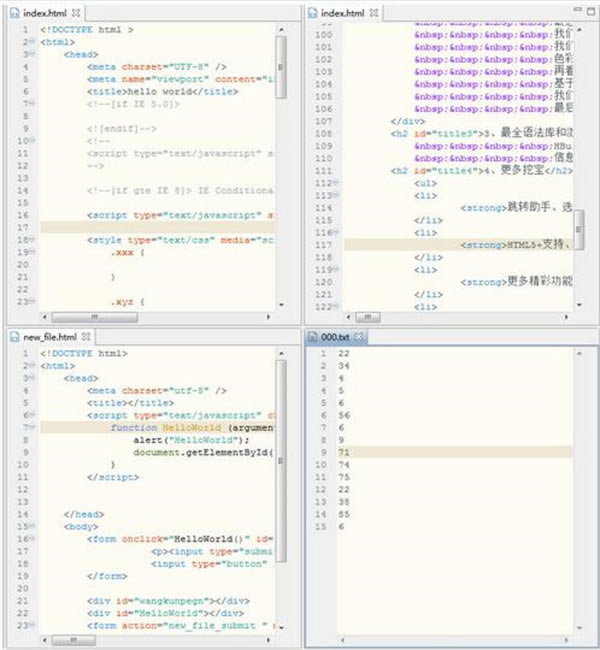
Task: Close the new_file.html editor tab
Action: [x=86, y=336]
